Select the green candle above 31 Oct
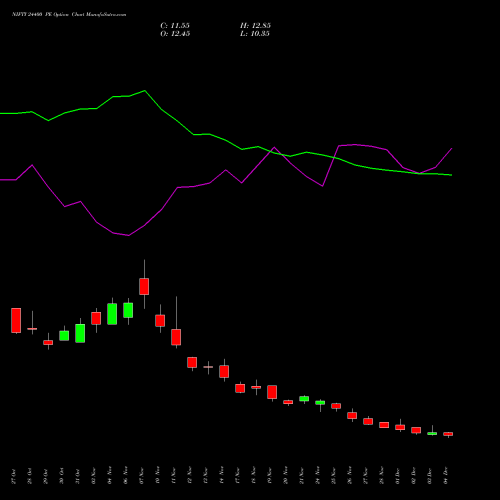500x500 pixels. coord(80,333)
